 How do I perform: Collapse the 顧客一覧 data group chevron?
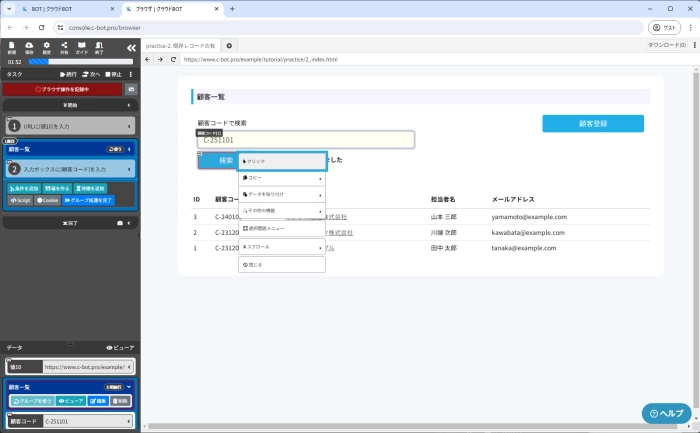click(x=128, y=386)
